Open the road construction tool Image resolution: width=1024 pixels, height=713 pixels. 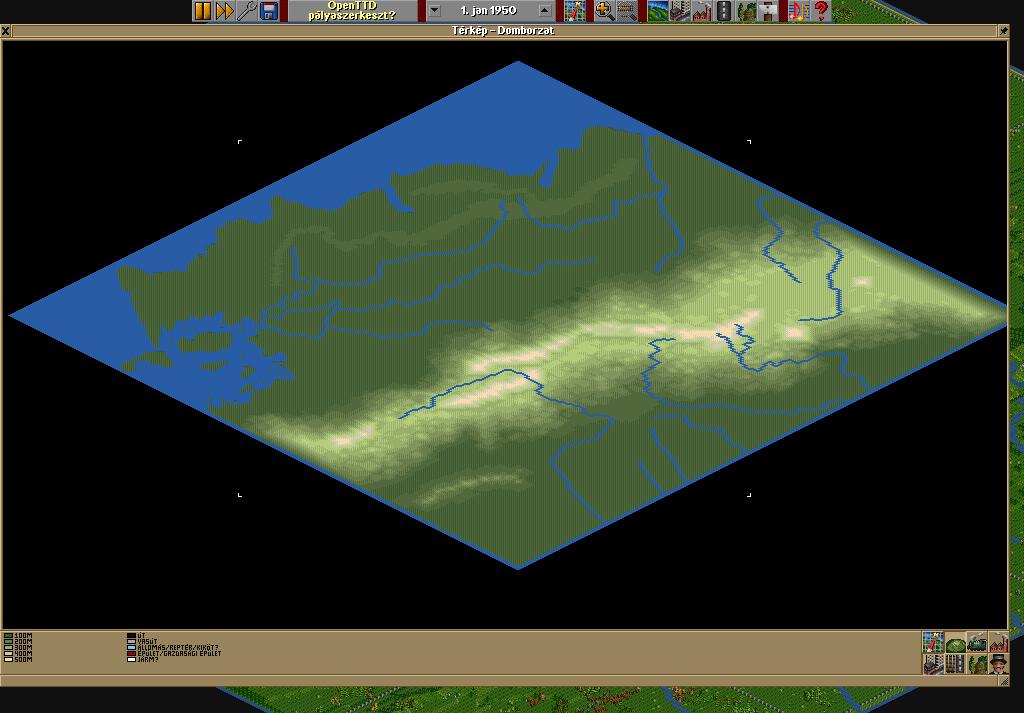tap(724, 10)
